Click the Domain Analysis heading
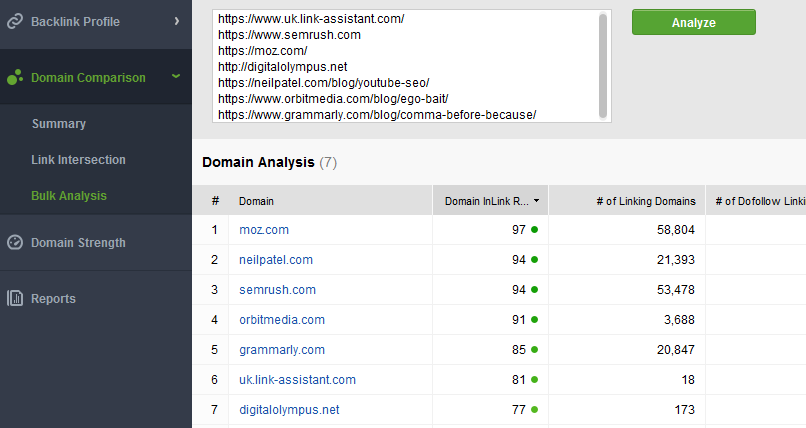 click(x=258, y=162)
